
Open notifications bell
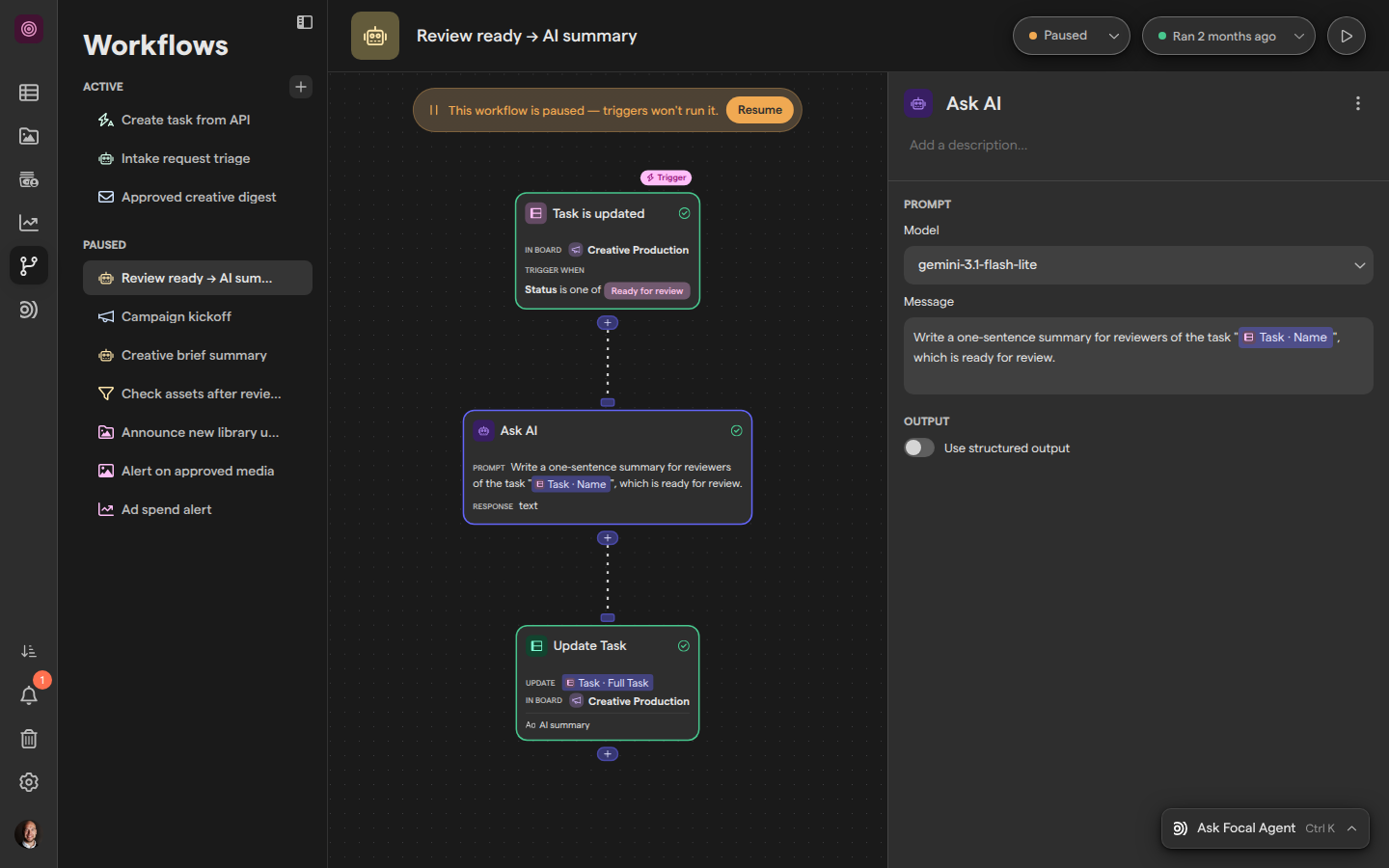[x=29, y=695]
